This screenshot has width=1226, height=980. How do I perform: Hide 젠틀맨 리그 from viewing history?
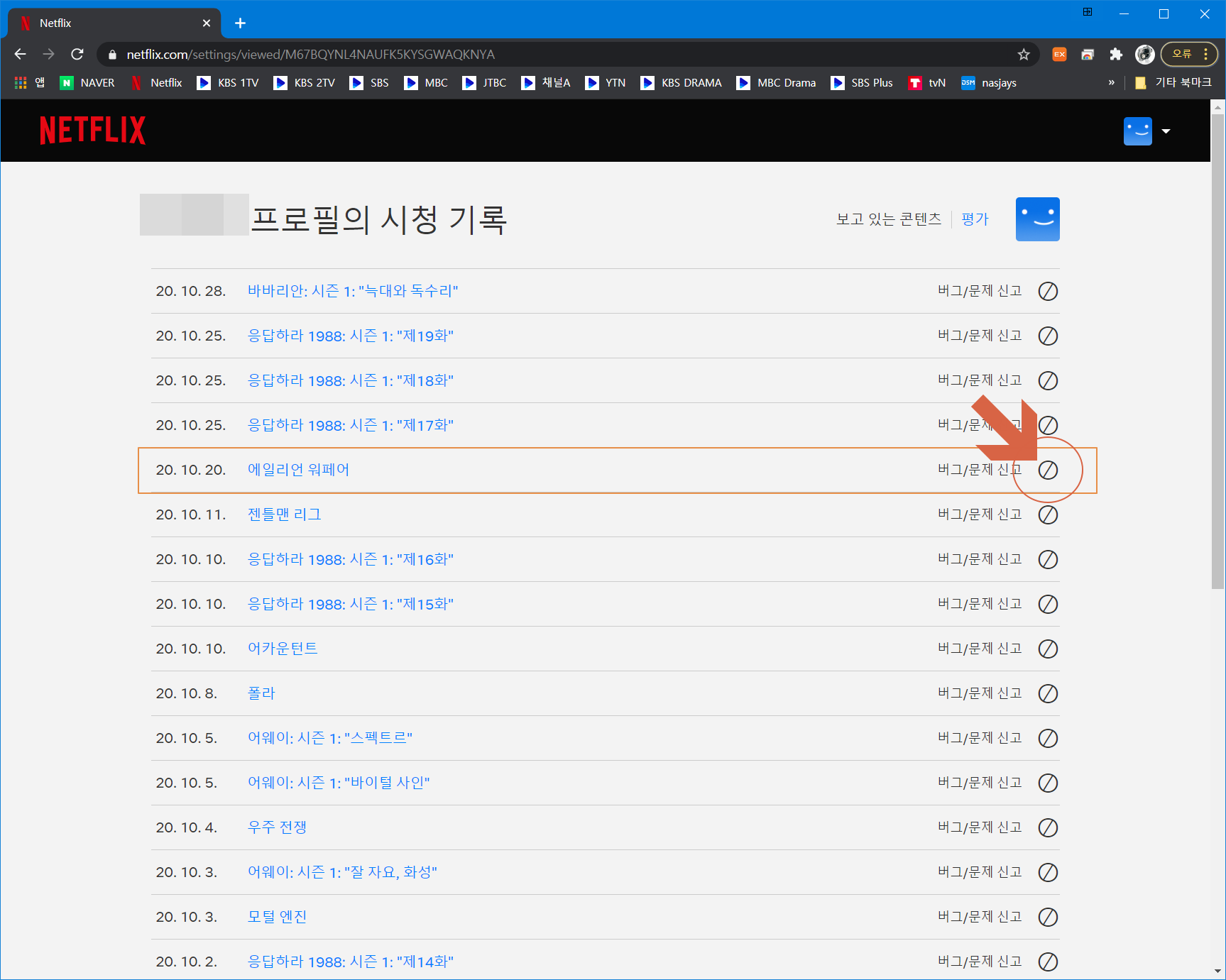(1048, 514)
